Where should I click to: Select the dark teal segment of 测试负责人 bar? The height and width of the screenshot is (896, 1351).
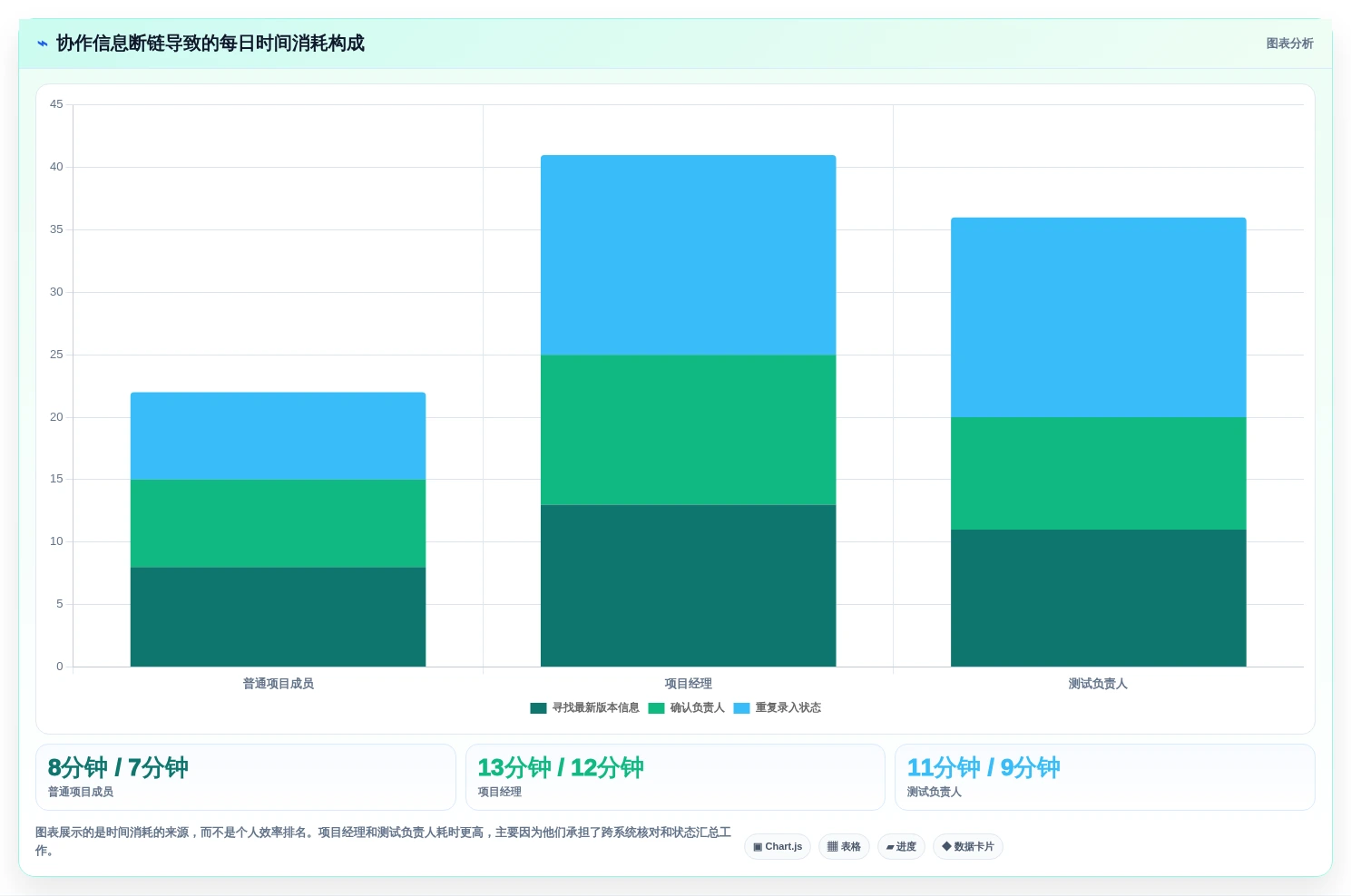pyautogui.click(x=1098, y=598)
